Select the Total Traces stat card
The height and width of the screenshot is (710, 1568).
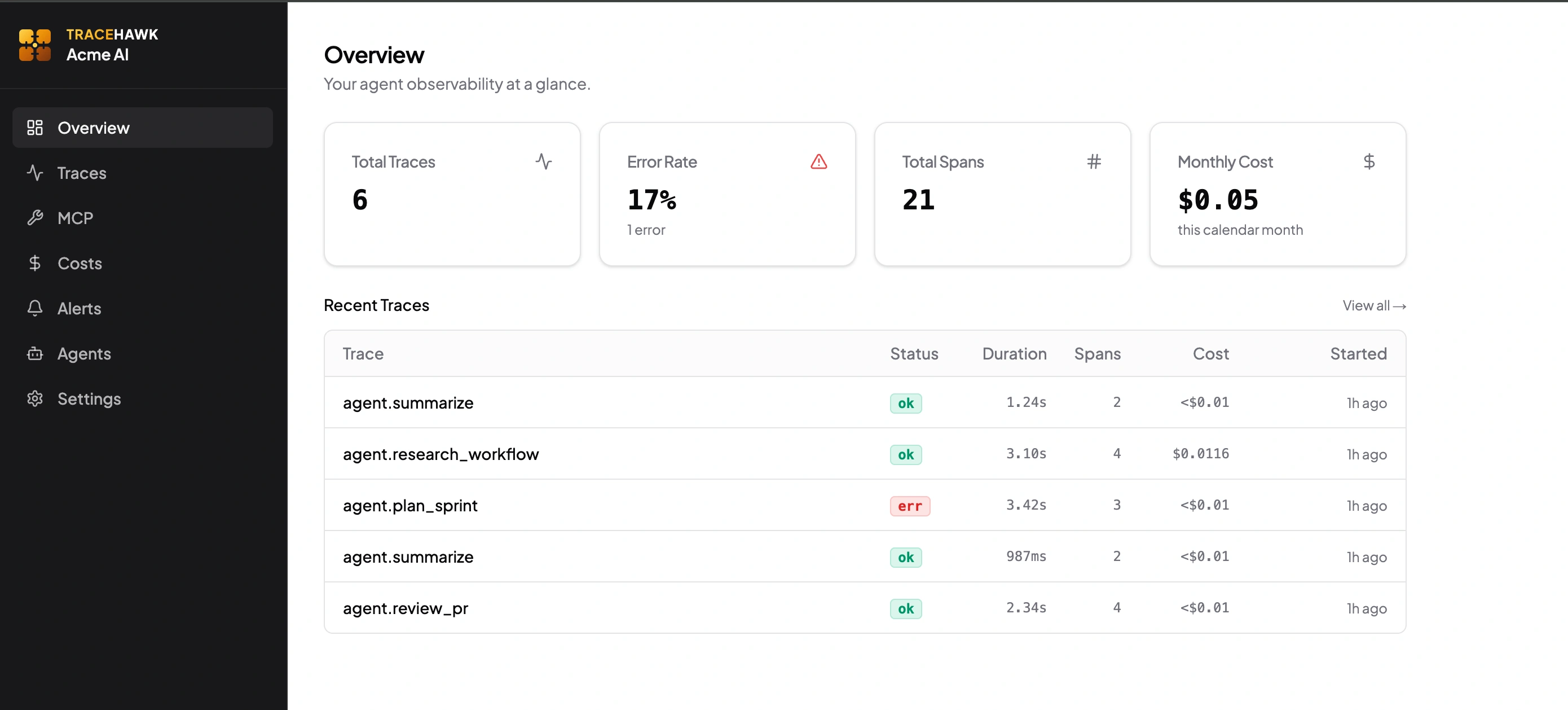coord(452,194)
